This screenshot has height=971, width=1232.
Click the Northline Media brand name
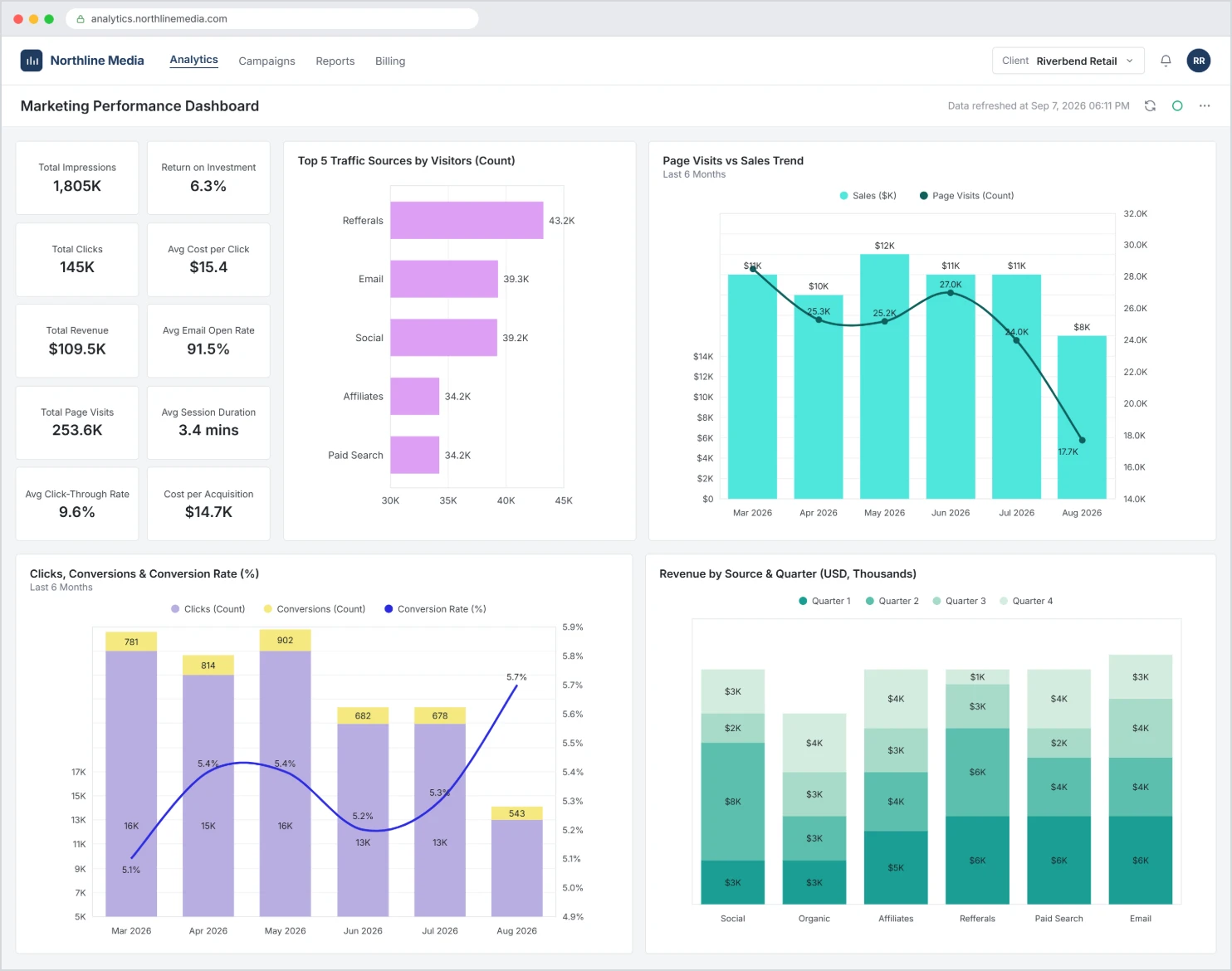click(97, 61)
